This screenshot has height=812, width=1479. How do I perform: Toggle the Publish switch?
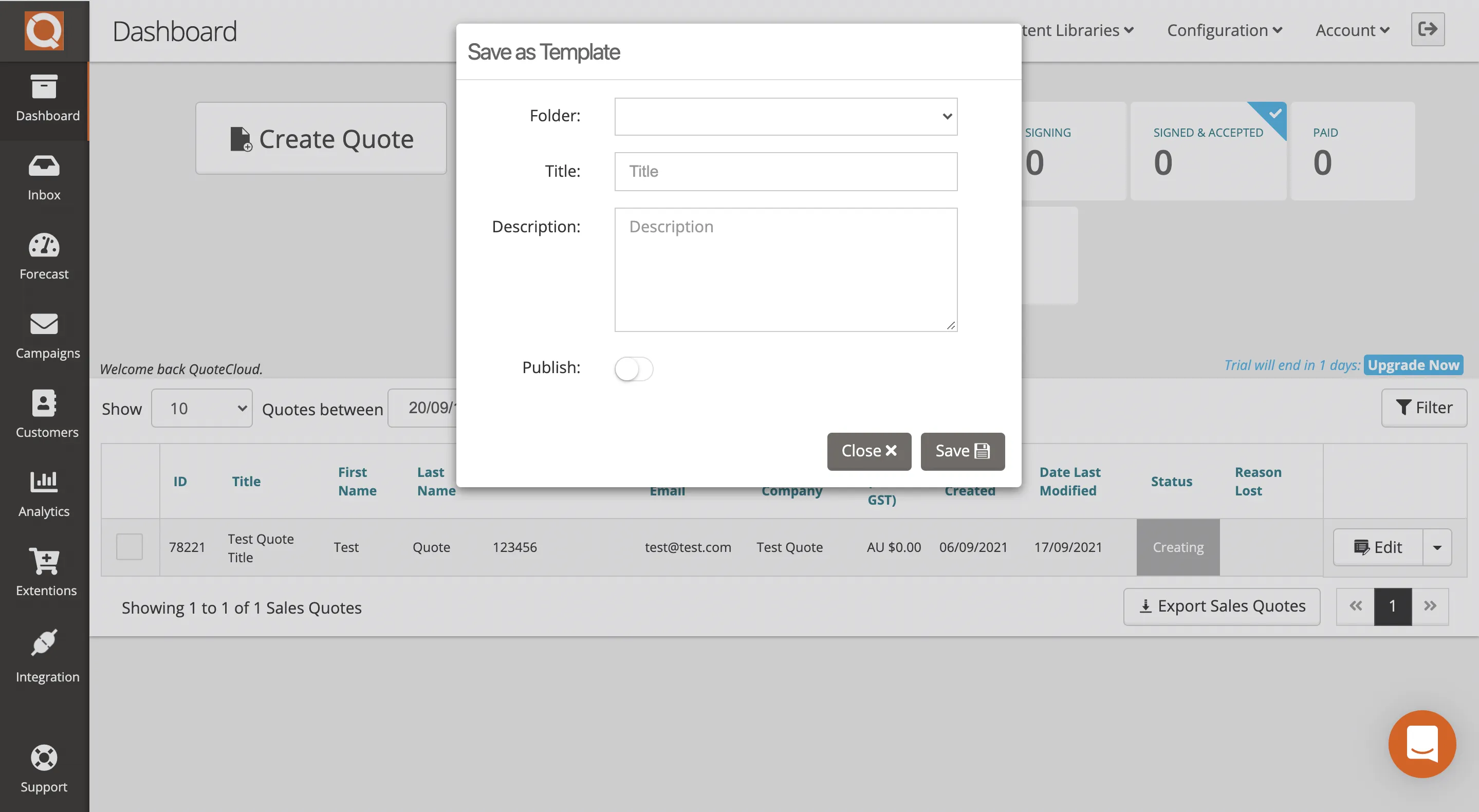(633, 368)
